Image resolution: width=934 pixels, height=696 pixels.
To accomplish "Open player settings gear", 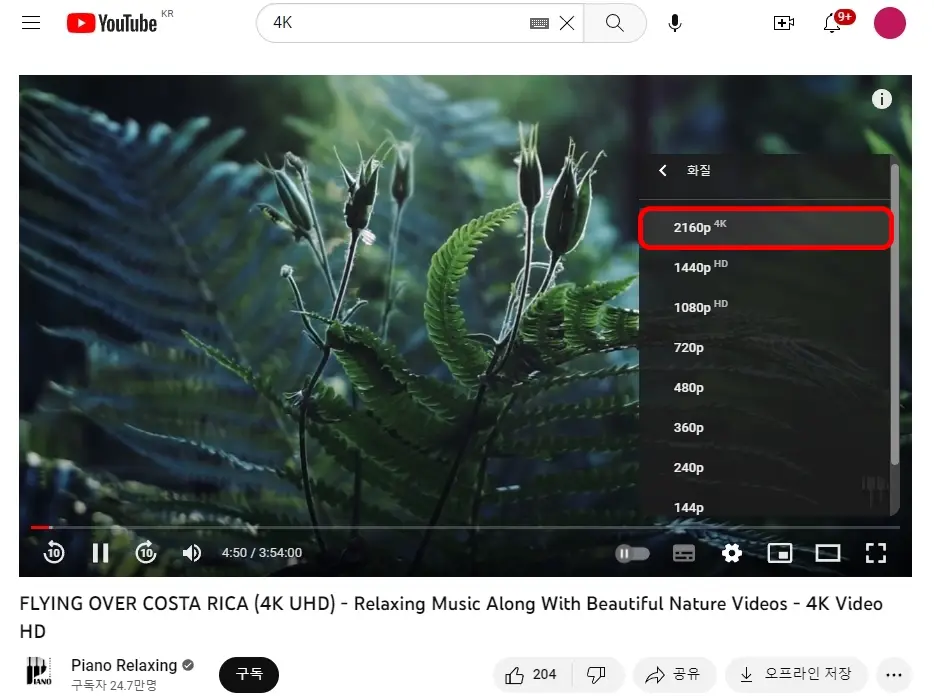I will (x=732, y=553).
